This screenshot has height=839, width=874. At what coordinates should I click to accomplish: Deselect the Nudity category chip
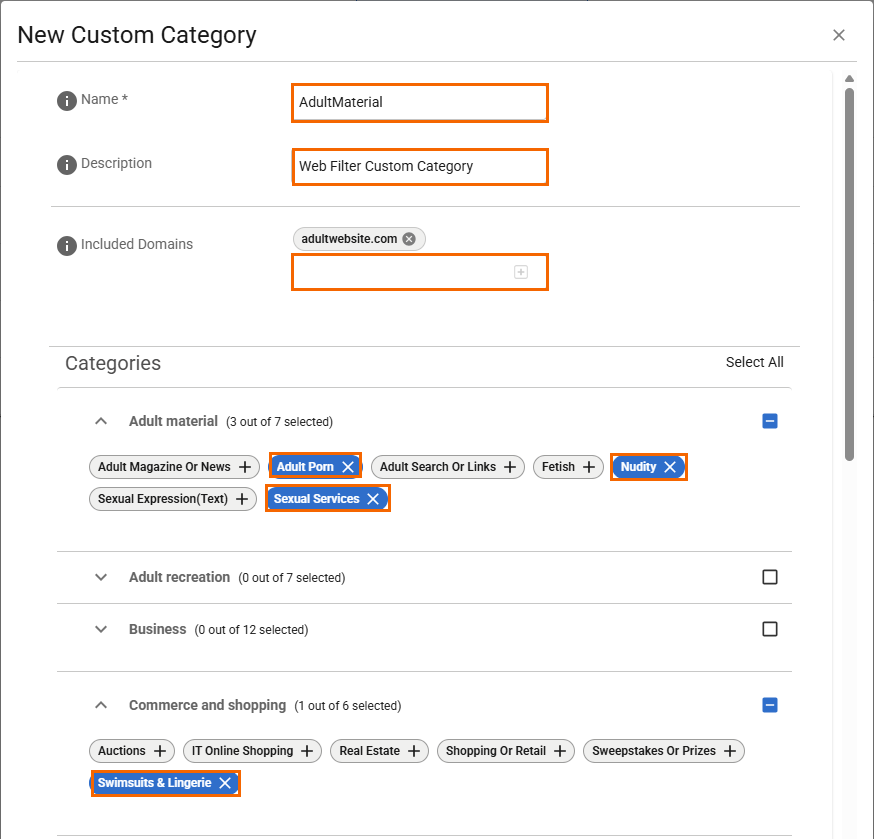[670, 467]
